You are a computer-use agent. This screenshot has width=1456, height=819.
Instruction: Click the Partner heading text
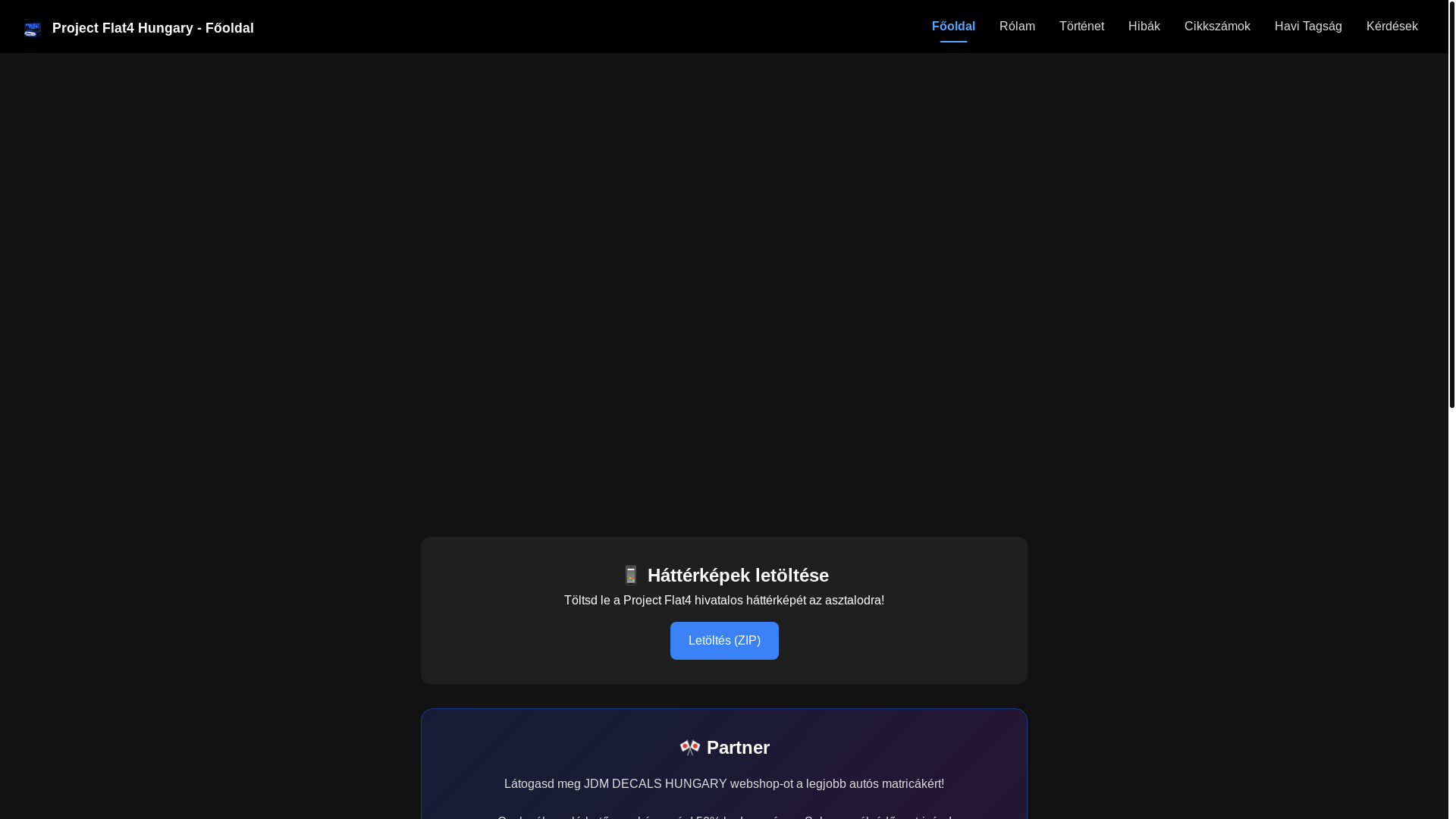(738, 748)
